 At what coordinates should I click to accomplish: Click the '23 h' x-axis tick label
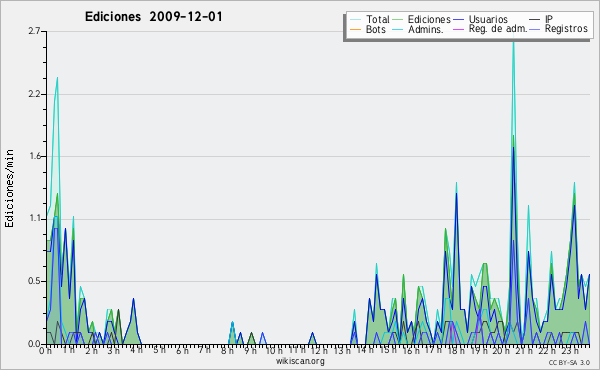(x=569, y=351)
